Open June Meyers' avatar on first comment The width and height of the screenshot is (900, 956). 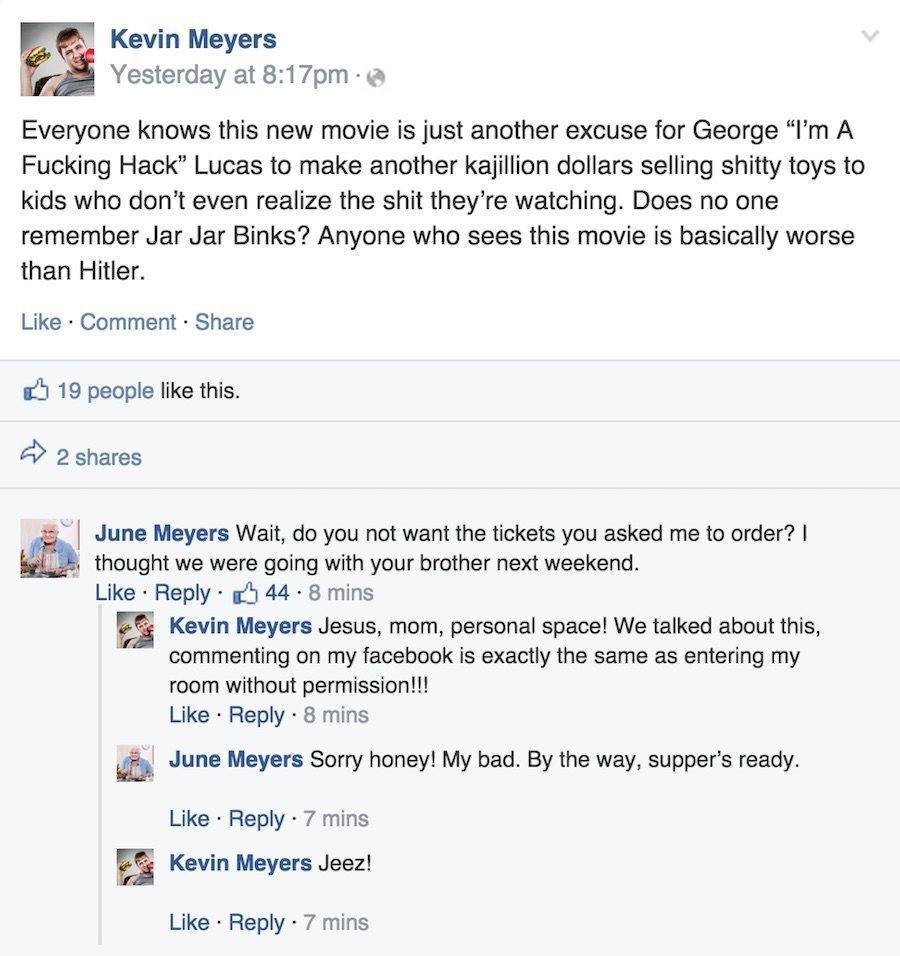pos(50,548)
